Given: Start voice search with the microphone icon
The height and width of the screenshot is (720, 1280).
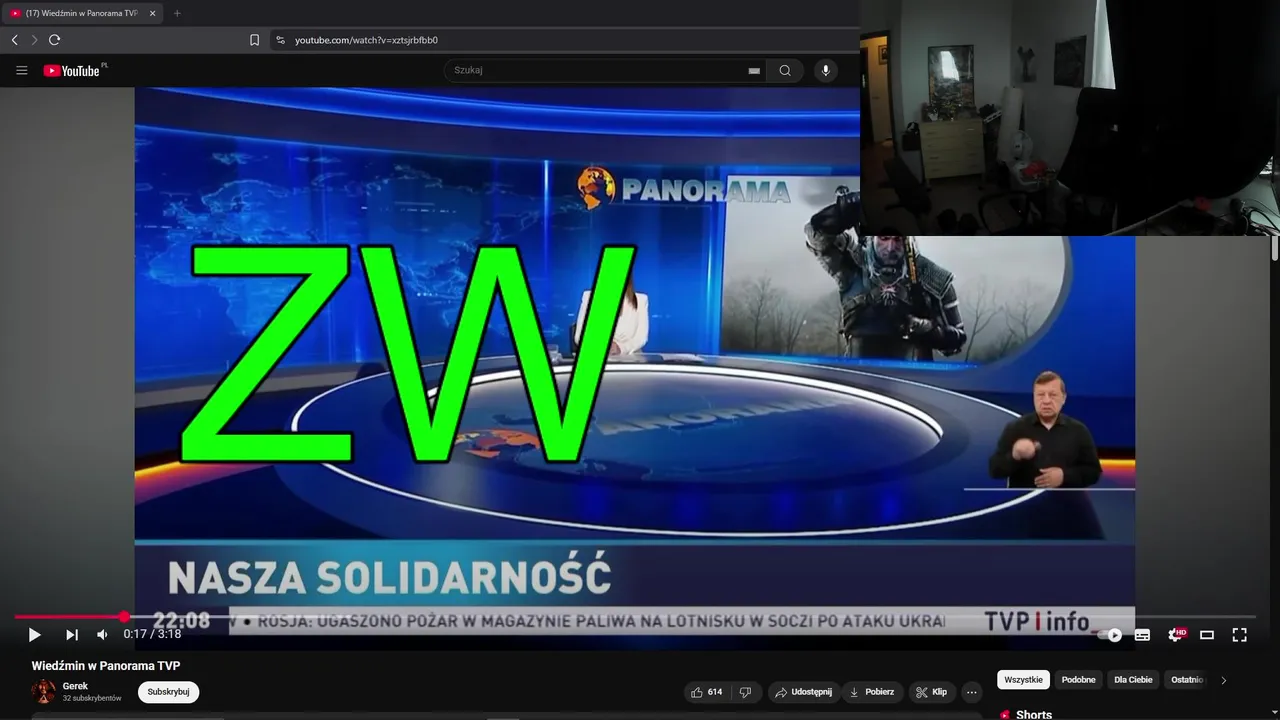Looking at the screenshot, I should (x=825, y=70).
